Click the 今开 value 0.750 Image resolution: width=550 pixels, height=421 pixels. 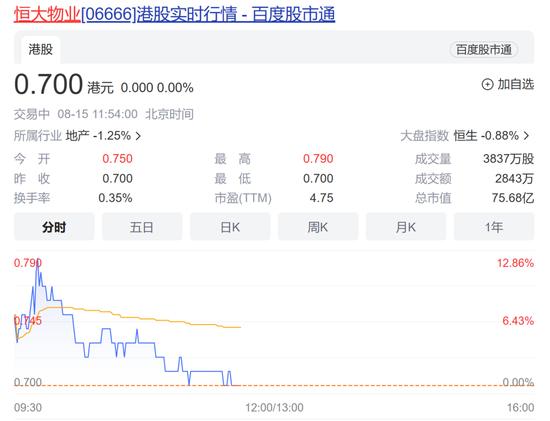(118, 159)
